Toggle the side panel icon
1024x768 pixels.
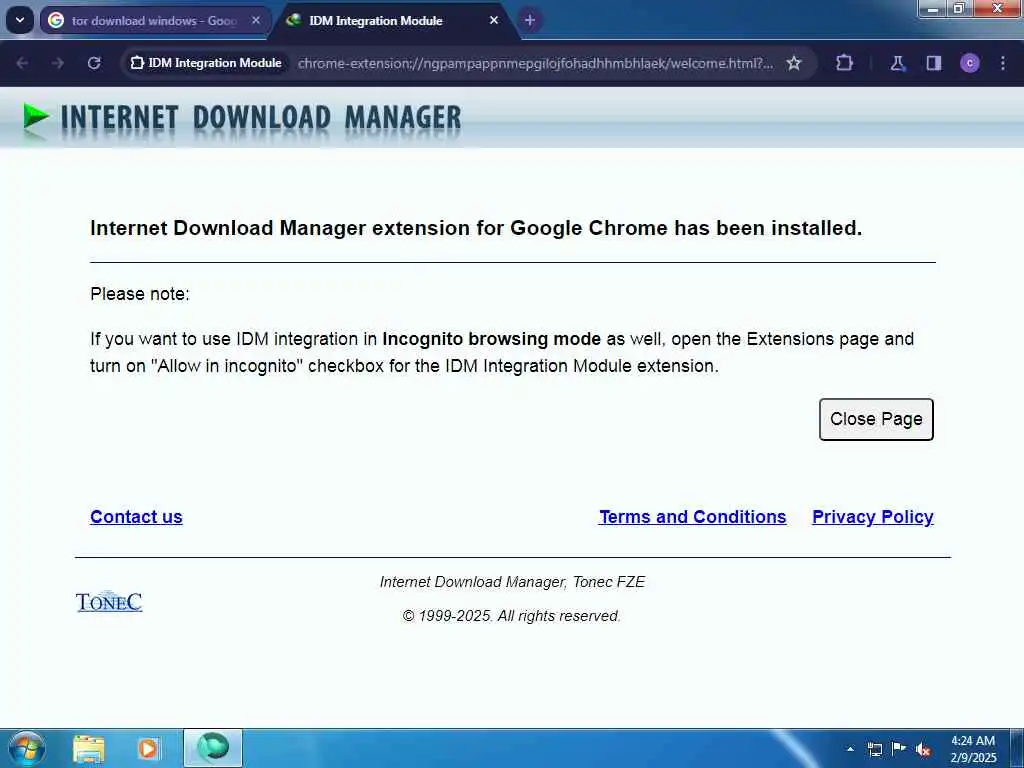click(933, 63)
